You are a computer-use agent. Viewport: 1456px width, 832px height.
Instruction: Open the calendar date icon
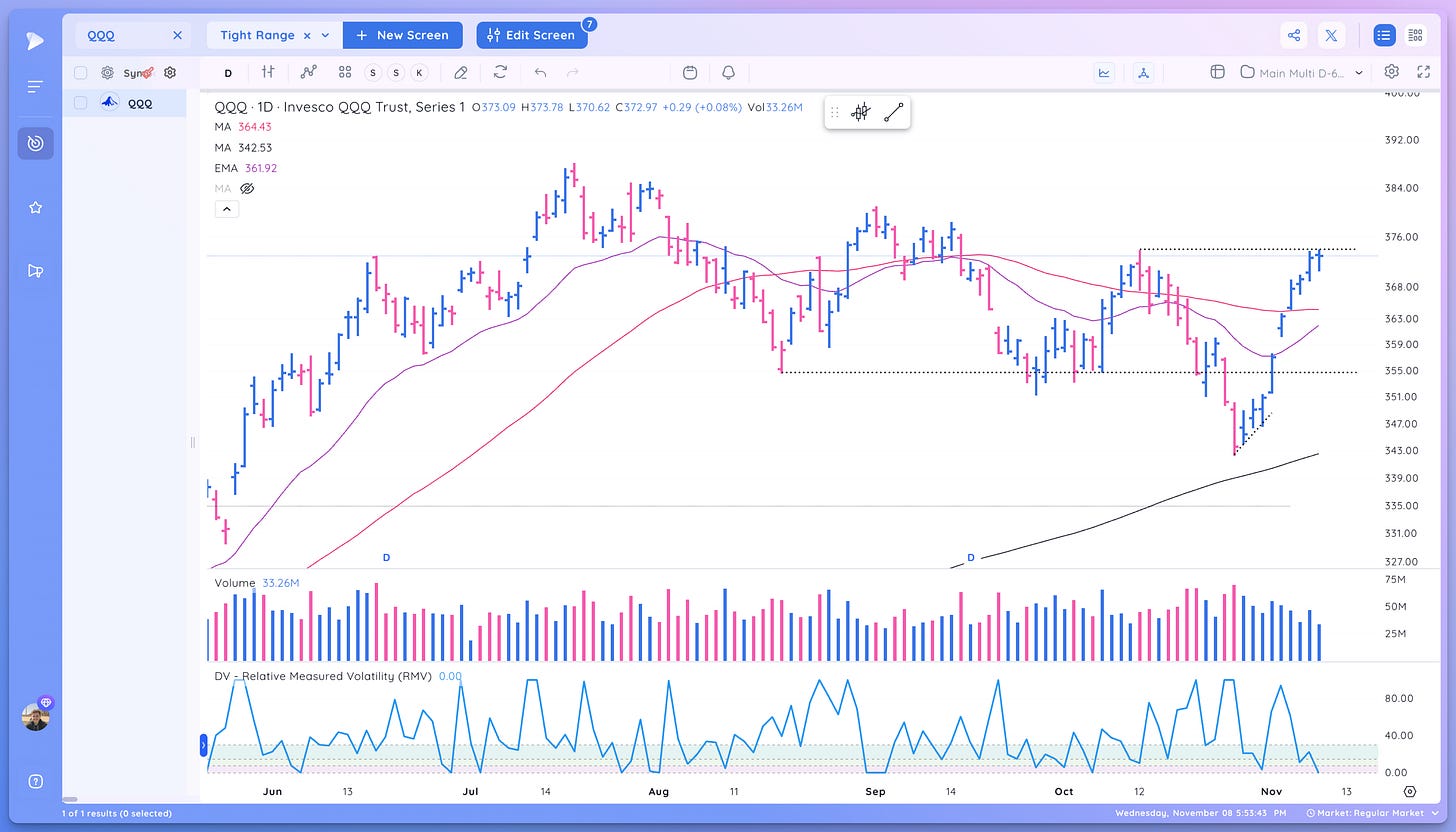(690, 72)
